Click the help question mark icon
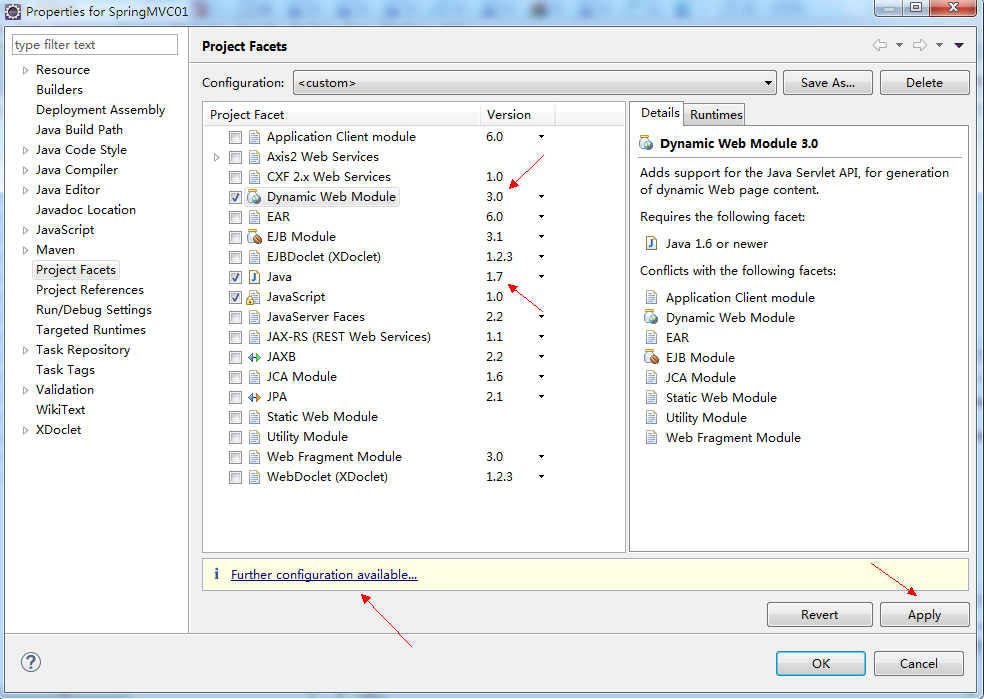 [x=31, y=662]
